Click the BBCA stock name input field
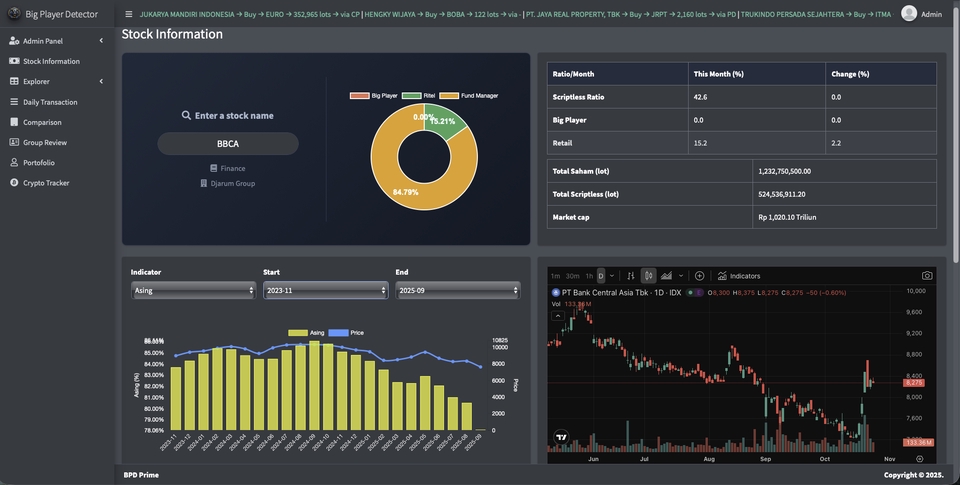This screenshot has height=485, width=960. tap(228, 144)
